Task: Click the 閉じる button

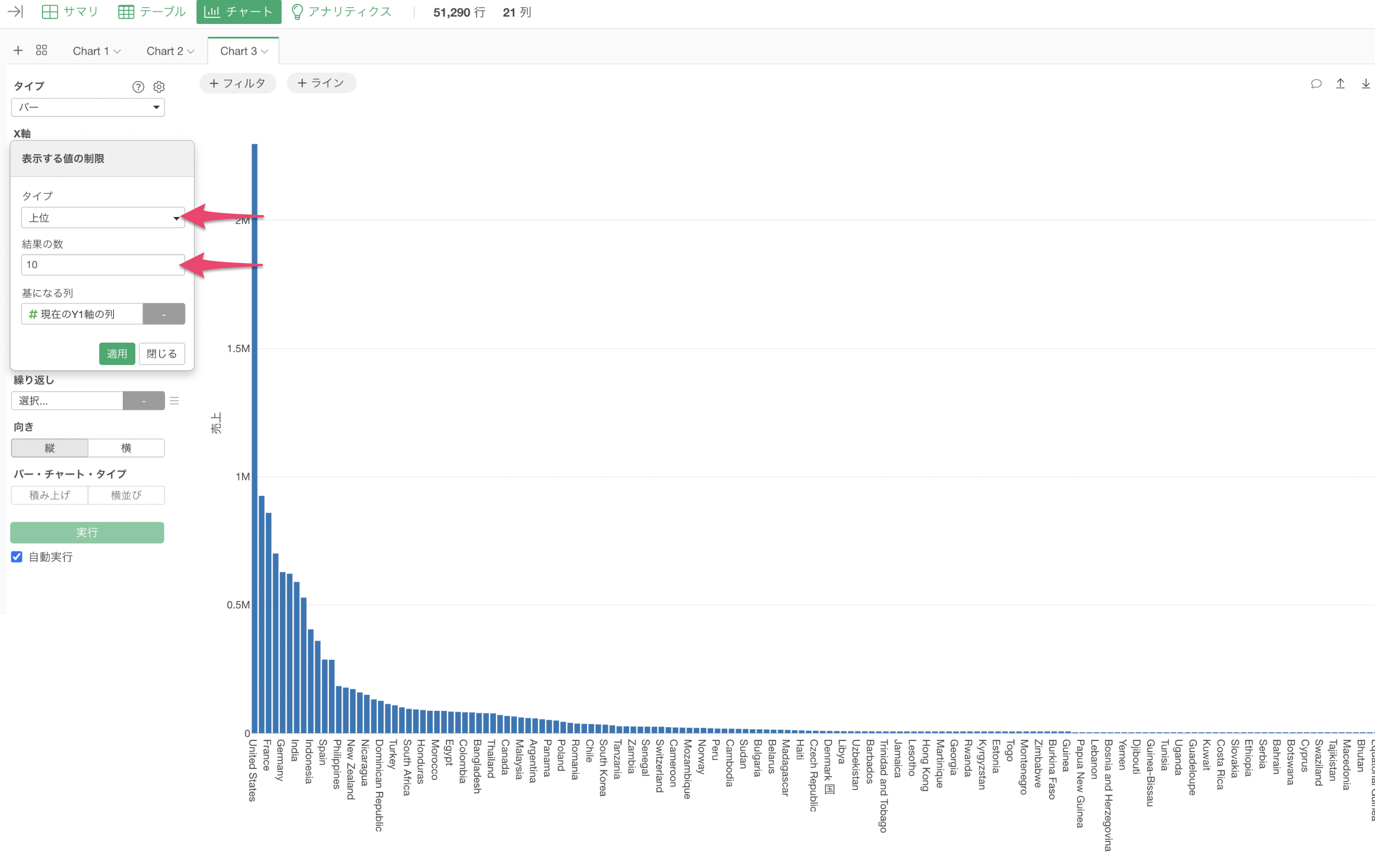Action: (161, 354)
